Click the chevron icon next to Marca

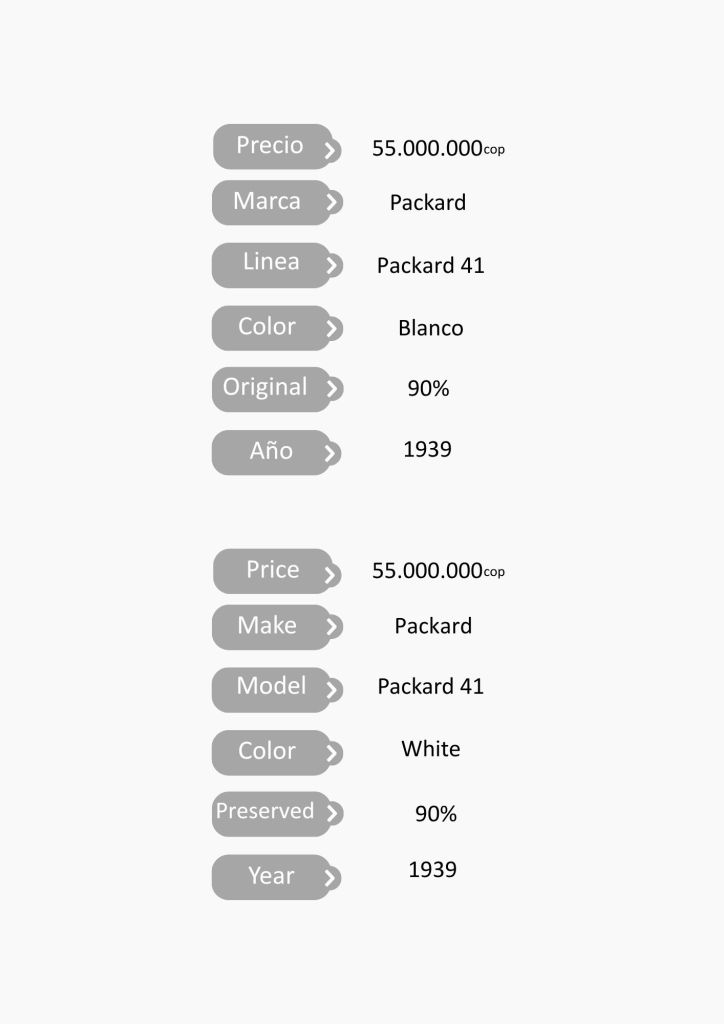pos(332,203)
